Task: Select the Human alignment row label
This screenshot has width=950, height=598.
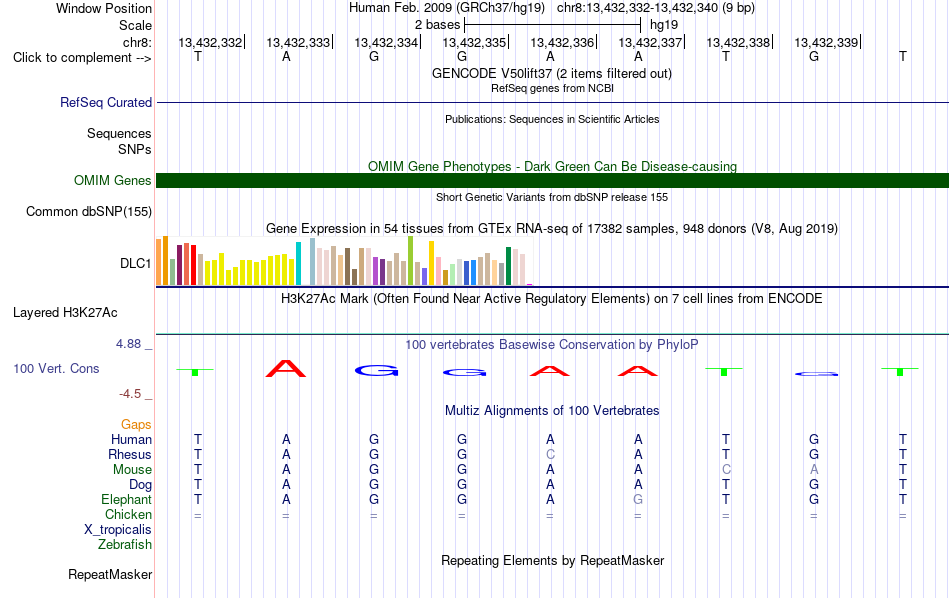Action: 131,439
